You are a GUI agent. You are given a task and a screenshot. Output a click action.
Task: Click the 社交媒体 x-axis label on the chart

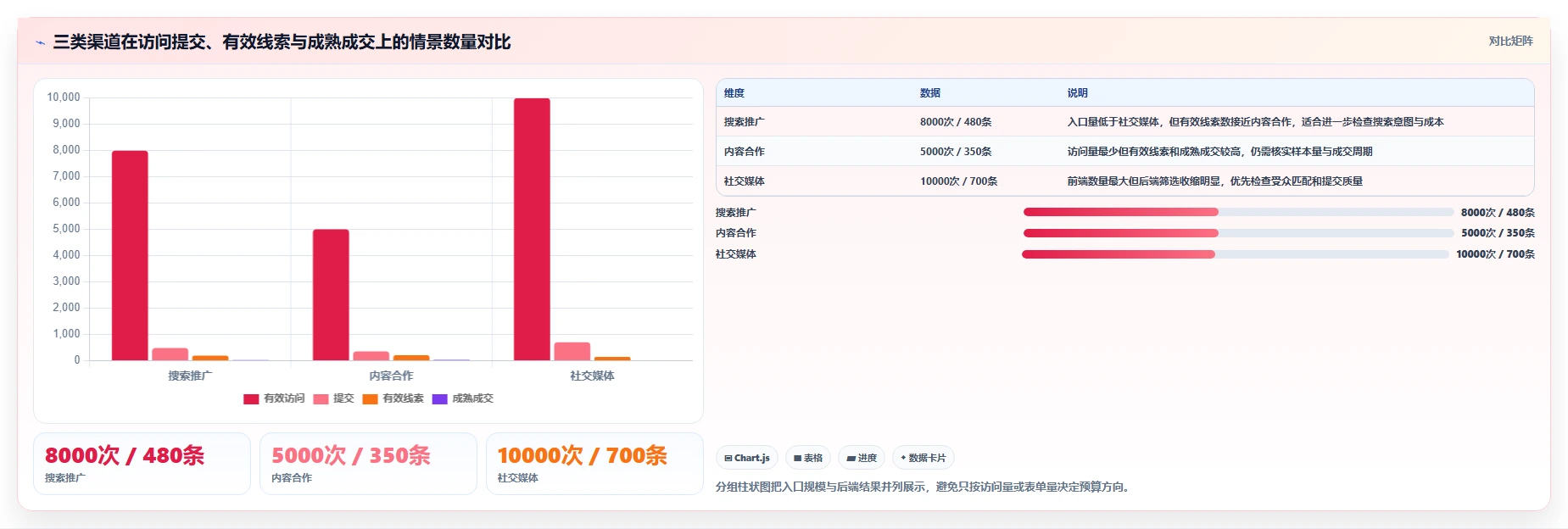tap(592, 376)
